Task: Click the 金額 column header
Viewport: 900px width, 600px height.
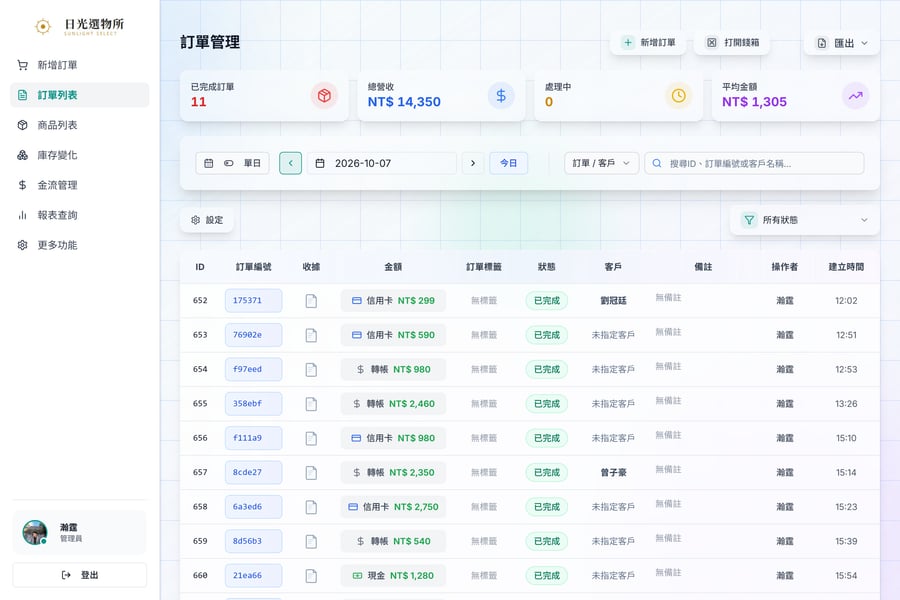Action: click(393, 267)
